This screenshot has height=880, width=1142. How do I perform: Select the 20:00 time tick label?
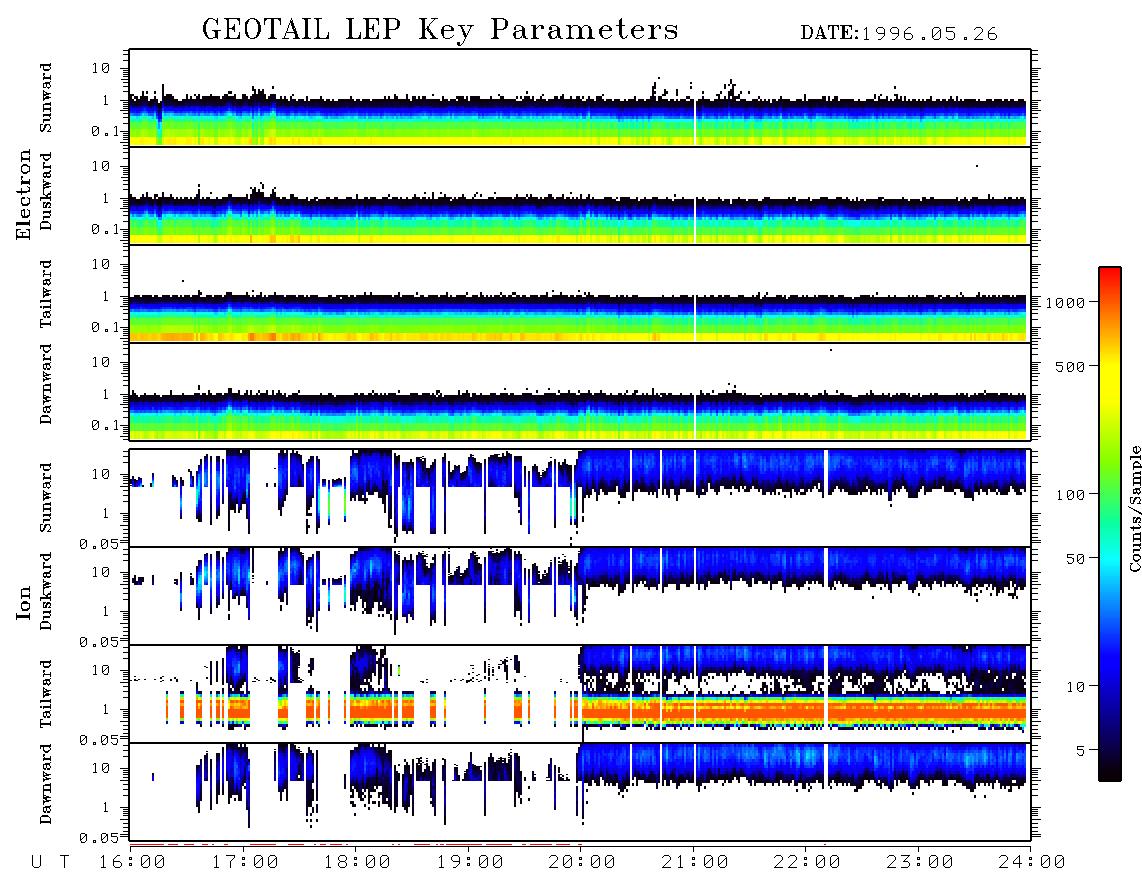(582, 863)
